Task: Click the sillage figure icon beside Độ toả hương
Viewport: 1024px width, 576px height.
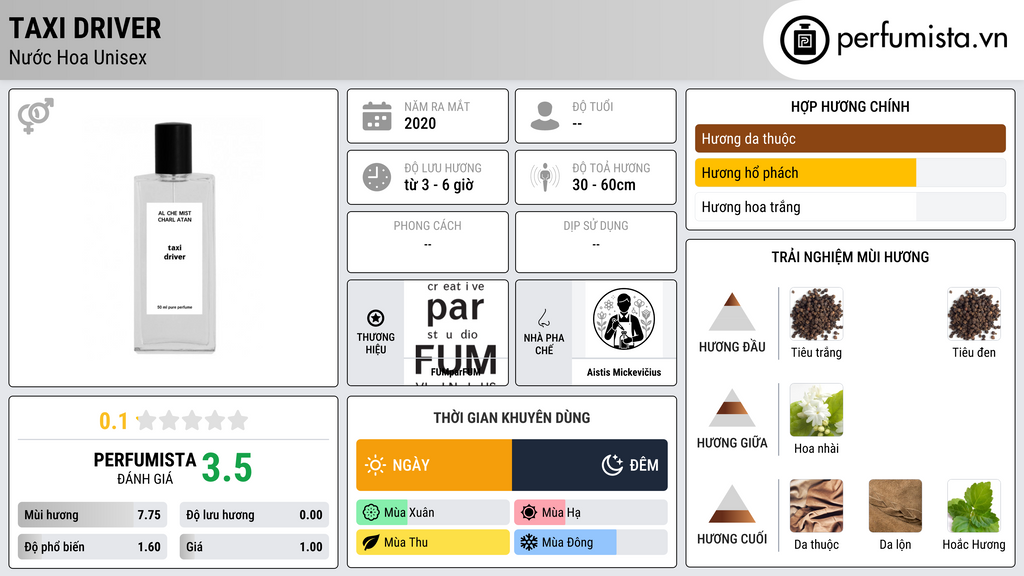Action: pyautogui.click(x=545, y=177)
